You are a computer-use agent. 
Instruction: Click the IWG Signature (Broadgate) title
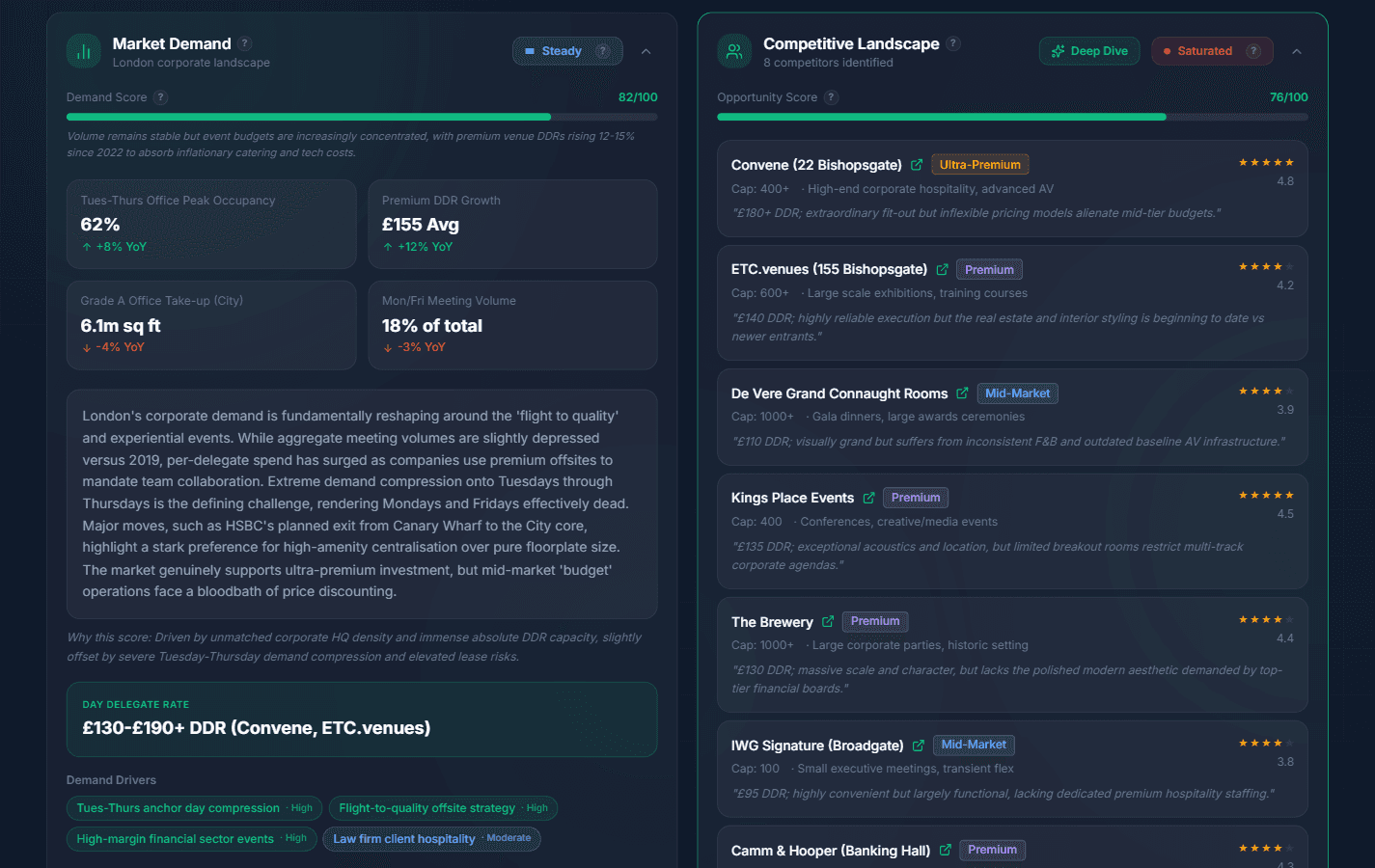(817, 746)
